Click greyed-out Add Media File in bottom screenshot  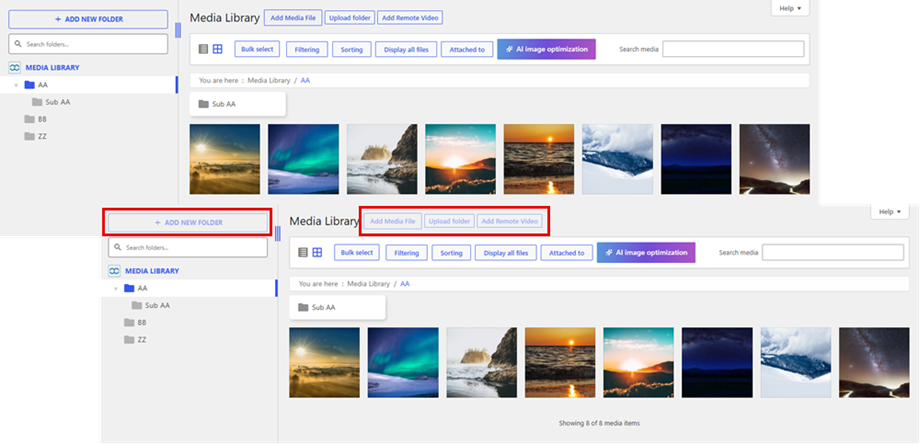[x=393, y=221]
